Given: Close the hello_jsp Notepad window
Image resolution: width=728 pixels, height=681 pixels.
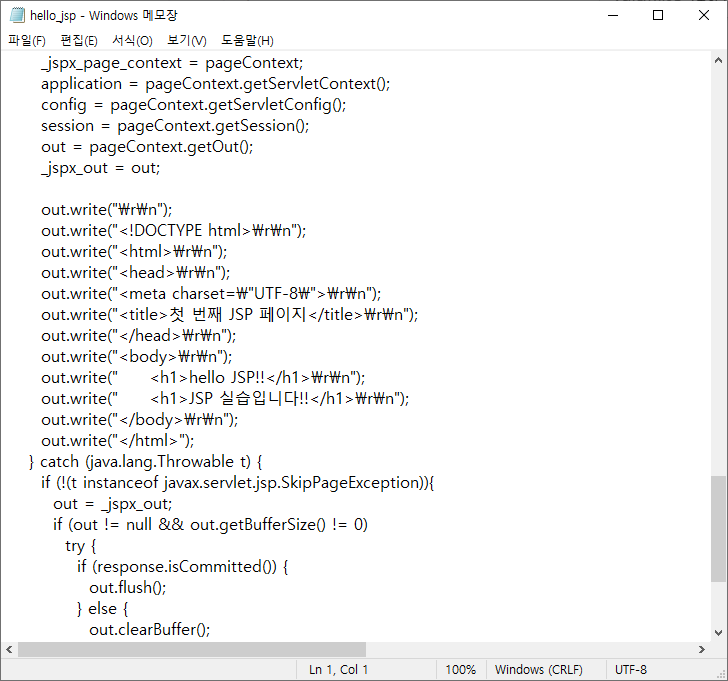Looking at the screenshot, I should (704, 15).
